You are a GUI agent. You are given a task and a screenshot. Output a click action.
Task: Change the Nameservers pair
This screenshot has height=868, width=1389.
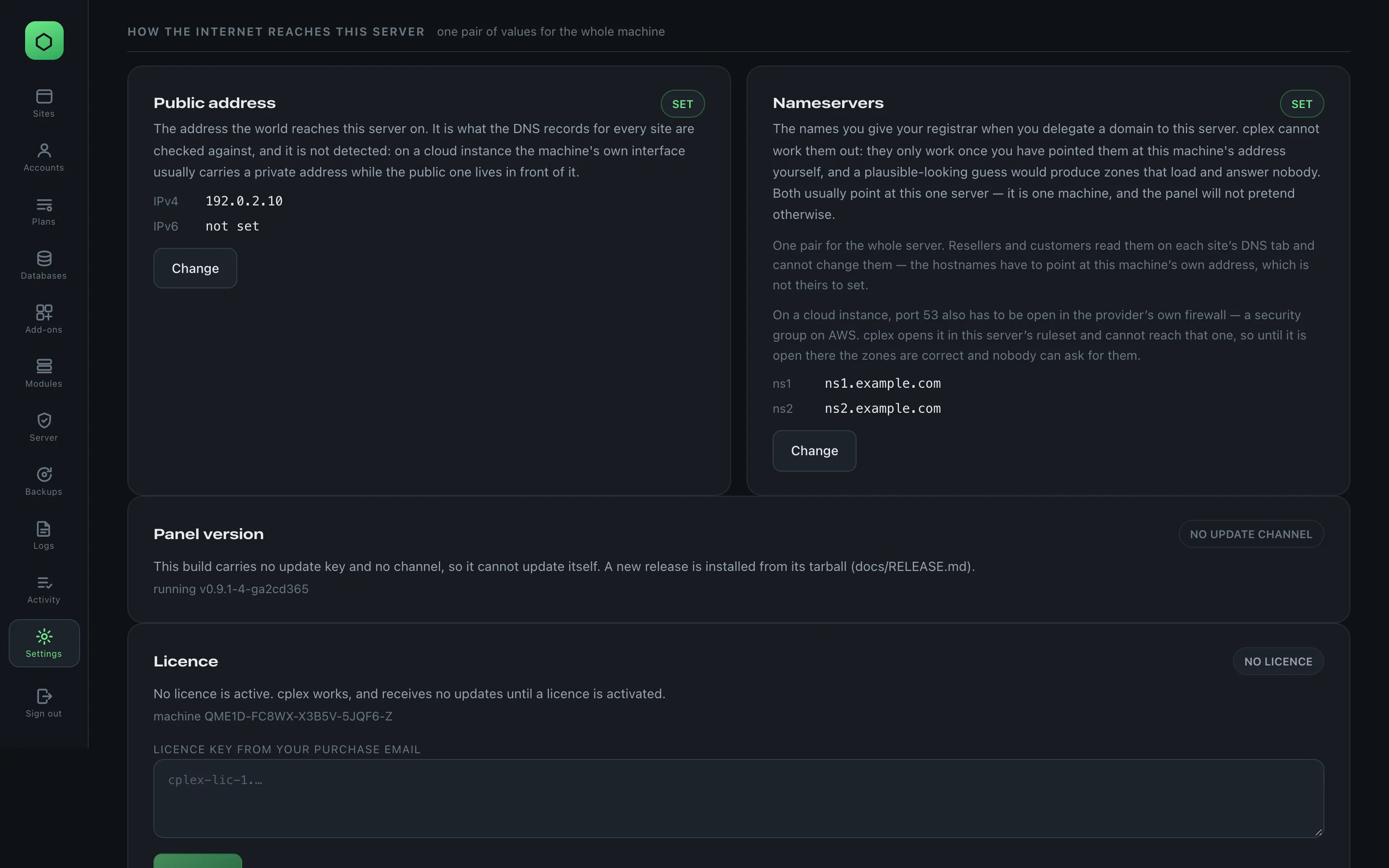[814, 451]
